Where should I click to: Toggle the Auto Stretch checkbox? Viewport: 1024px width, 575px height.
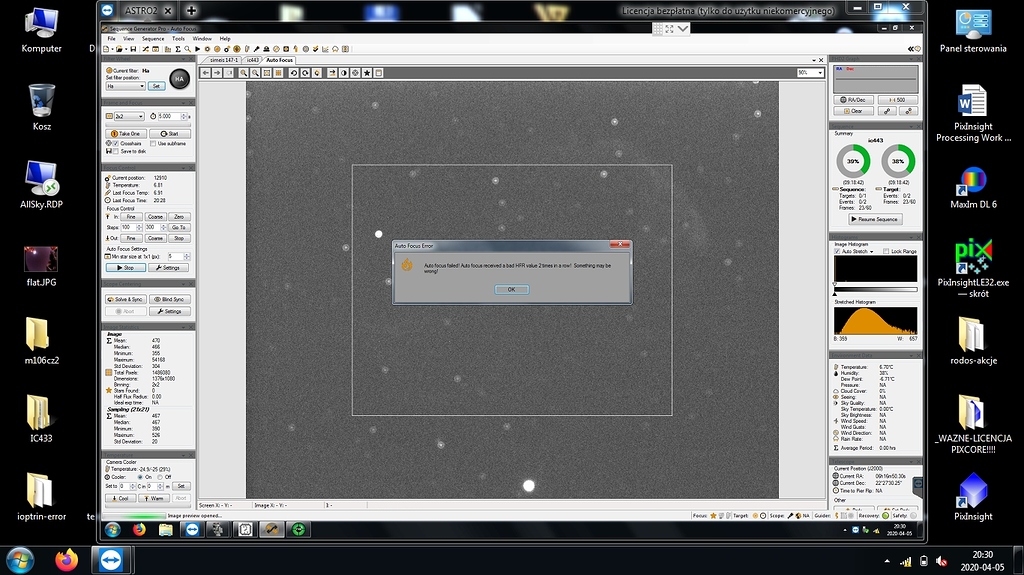point(838,251)
